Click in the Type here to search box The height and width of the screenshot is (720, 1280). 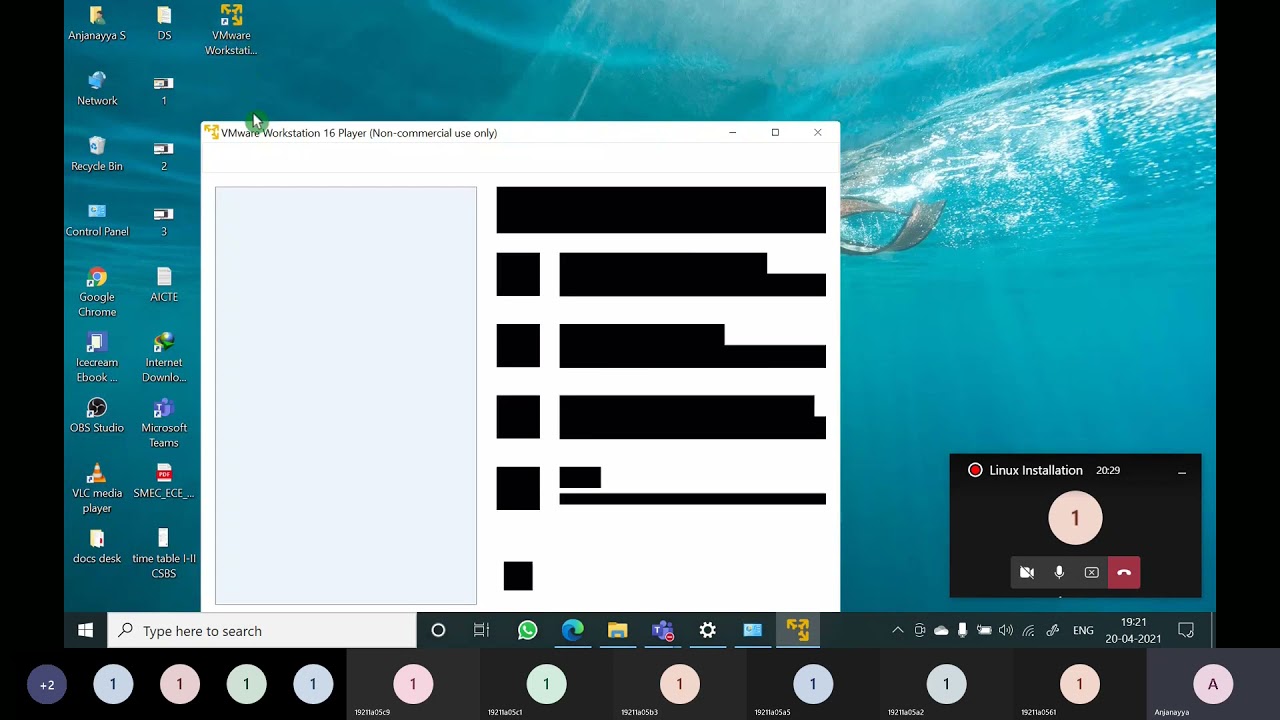(262, 631)
